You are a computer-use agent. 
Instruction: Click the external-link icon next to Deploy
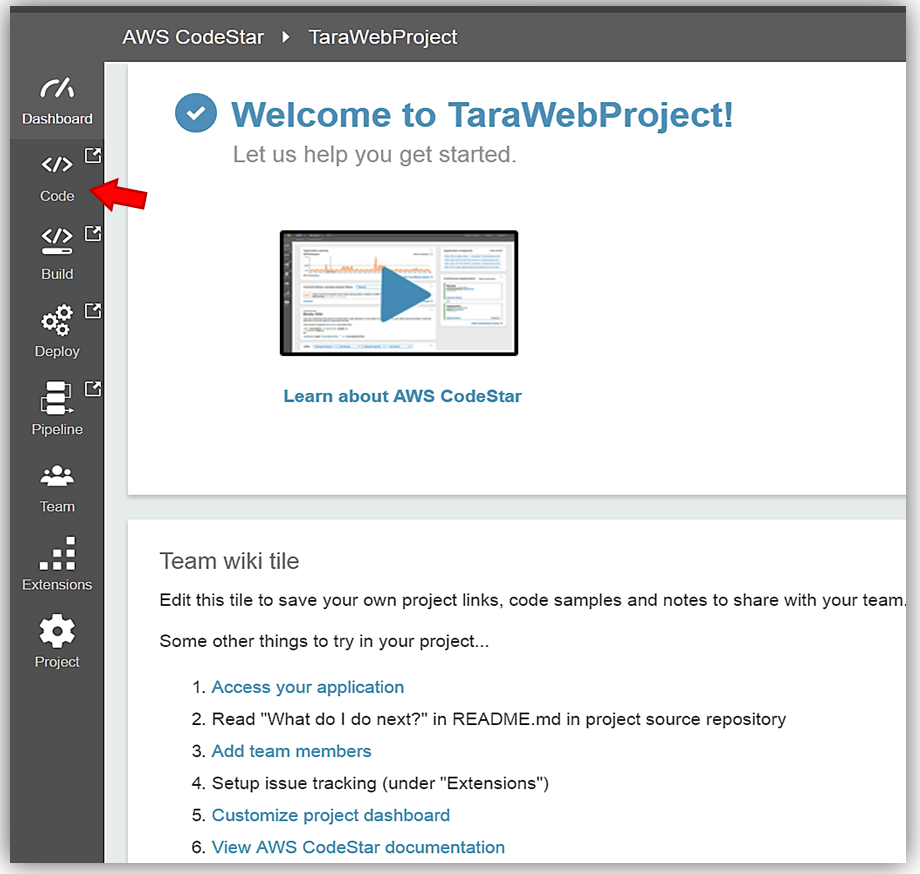92,311
